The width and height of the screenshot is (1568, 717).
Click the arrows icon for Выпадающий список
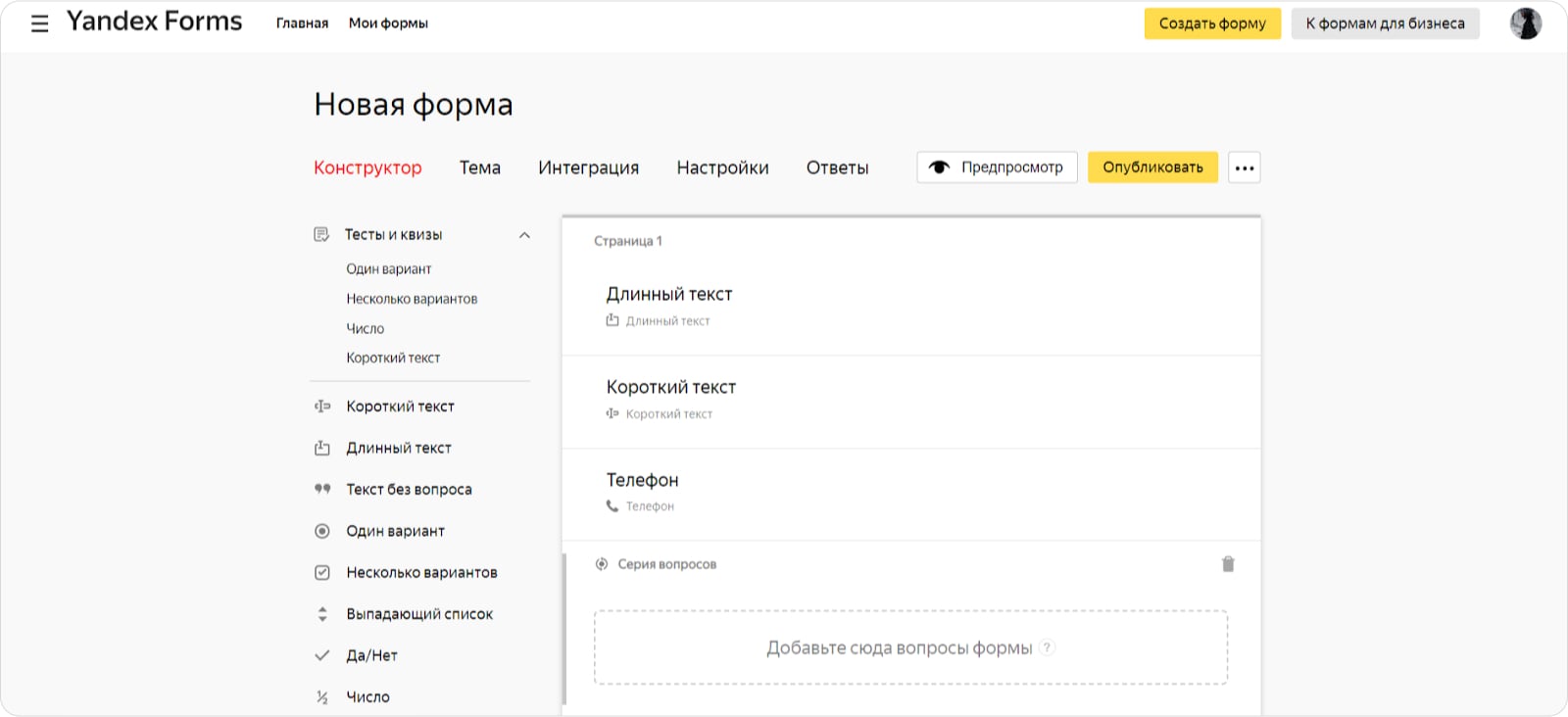point(322,614)
